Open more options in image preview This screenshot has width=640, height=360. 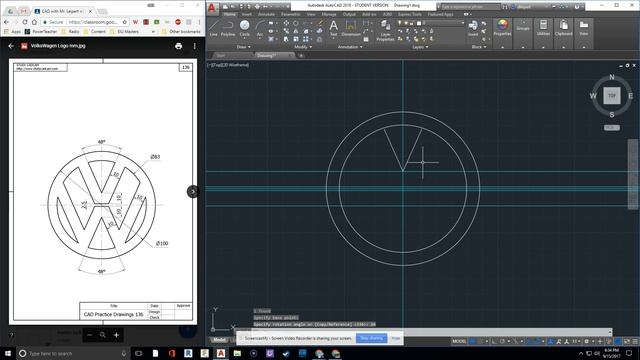pyautogui.click(x=195, y=46)
